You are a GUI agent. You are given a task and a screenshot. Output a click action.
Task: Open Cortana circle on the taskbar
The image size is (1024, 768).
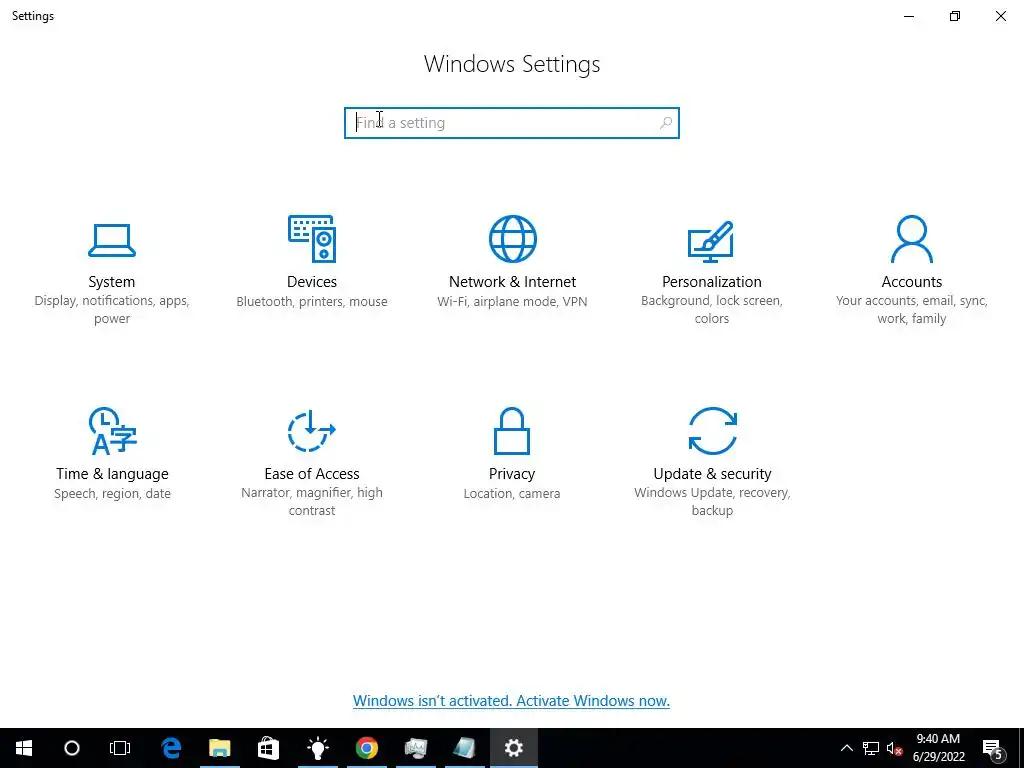click(x=72, y=748)
